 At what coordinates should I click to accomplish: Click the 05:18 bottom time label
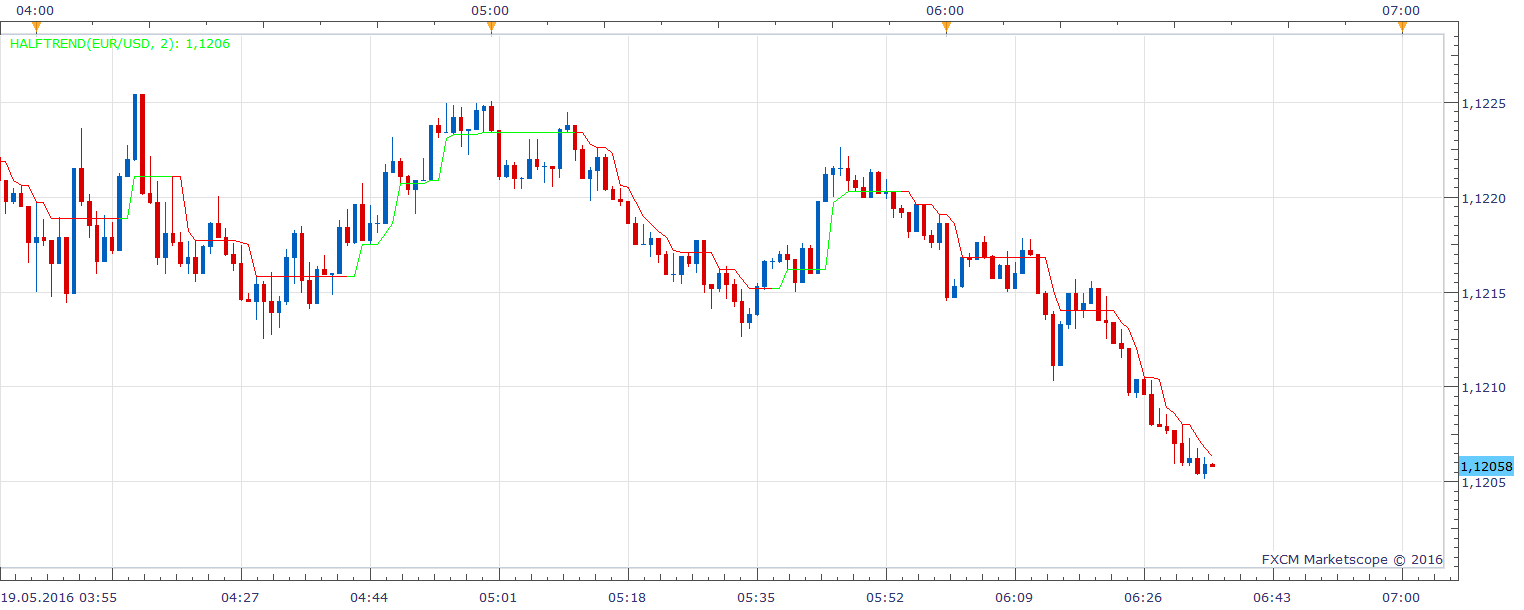coord(627,597)
